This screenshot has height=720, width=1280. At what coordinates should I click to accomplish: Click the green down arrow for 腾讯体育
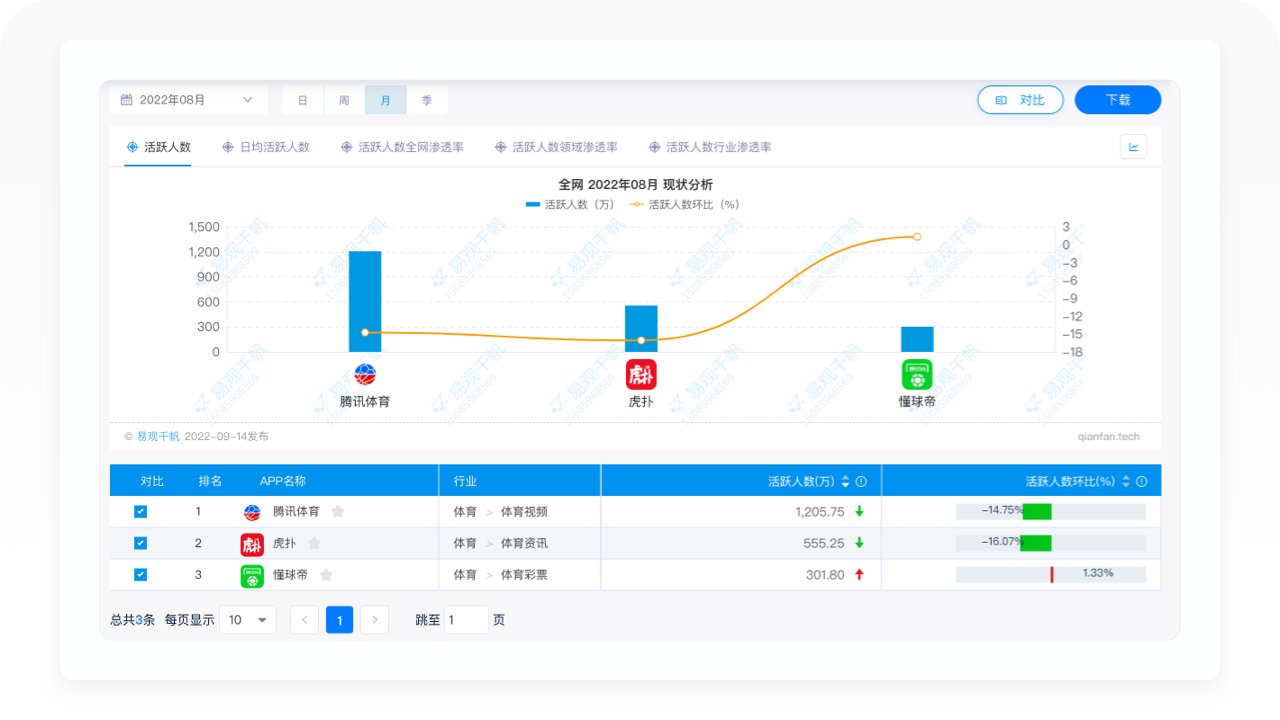859,511
